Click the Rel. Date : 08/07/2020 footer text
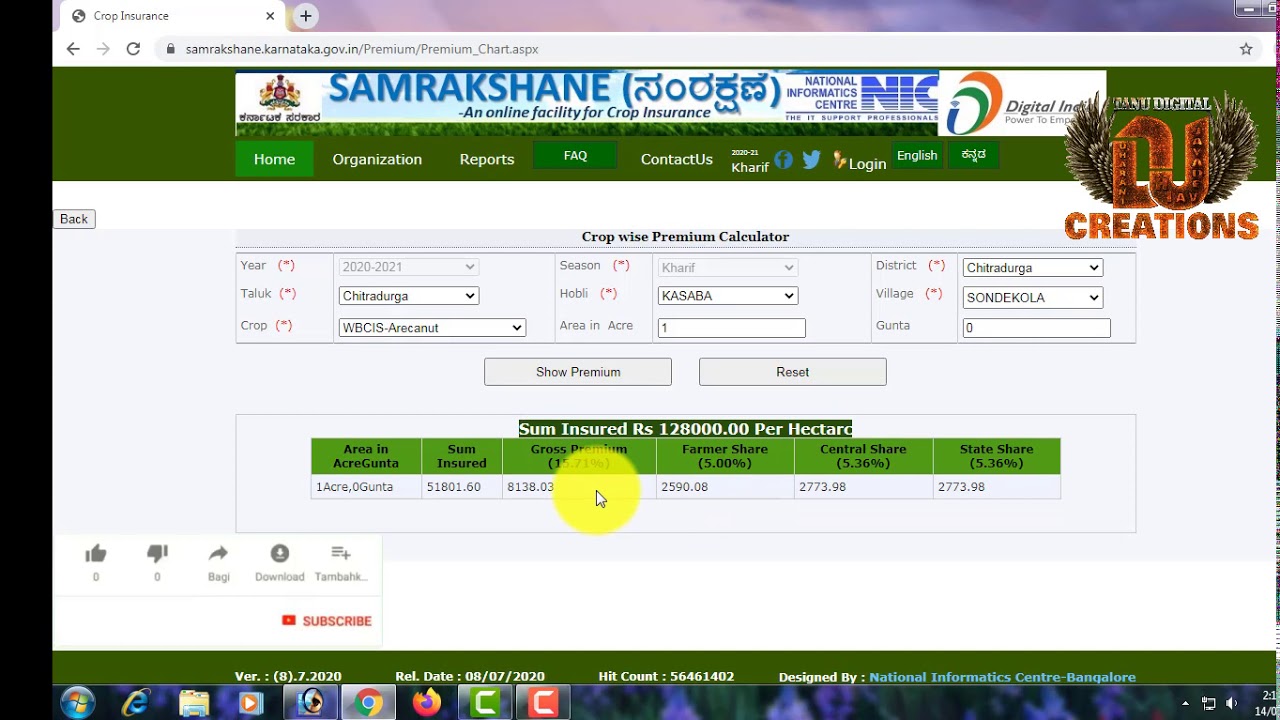The image size is (1280, 720). 470,677
